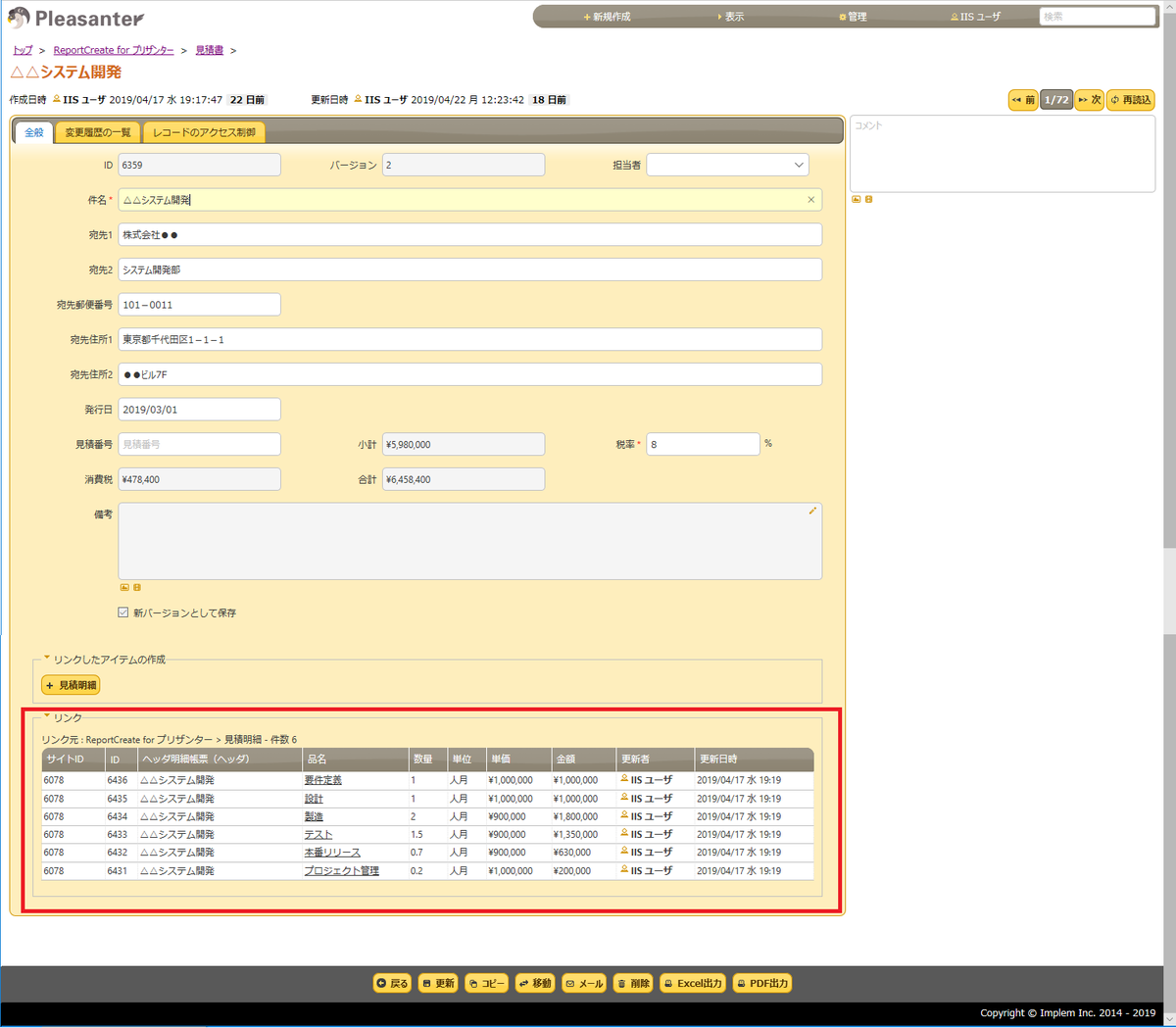The image size is (1176, 1028).
Task: Open the 表示 menu
Action: (x=730, y=17)
